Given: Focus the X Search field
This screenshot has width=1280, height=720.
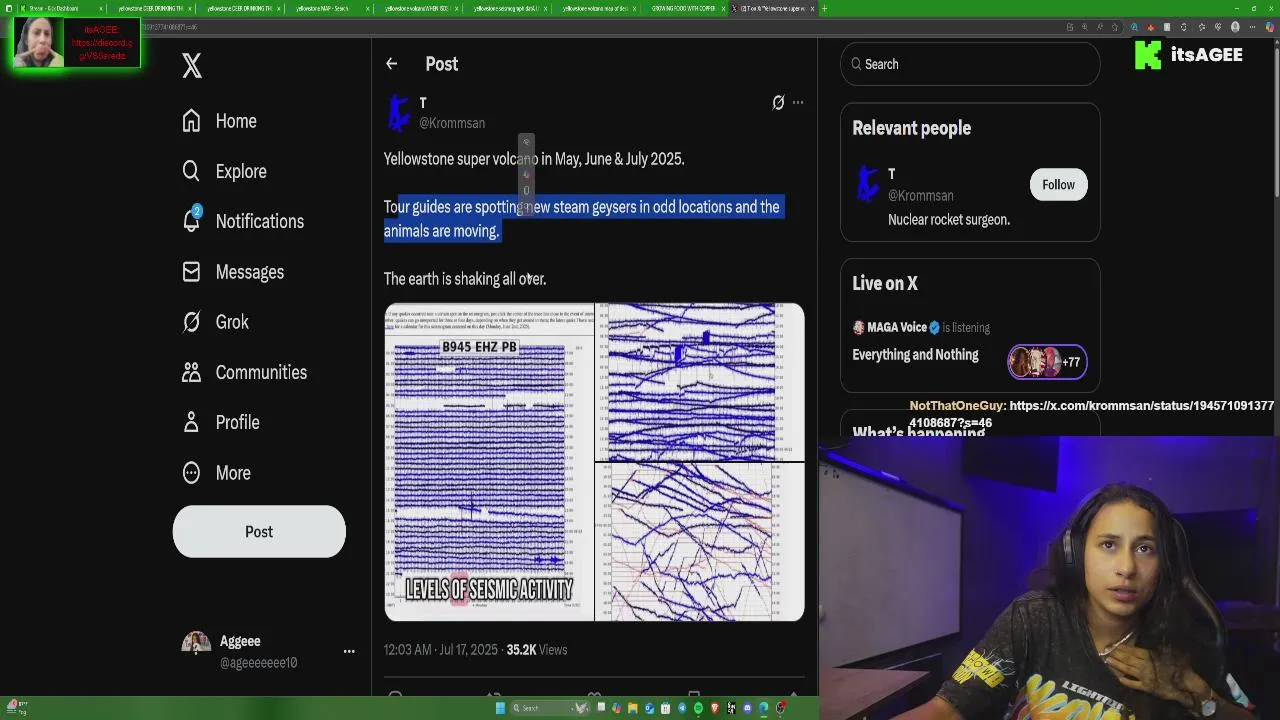Looking at the screenshot, I should pyautogui.click(x=970, y=64).
